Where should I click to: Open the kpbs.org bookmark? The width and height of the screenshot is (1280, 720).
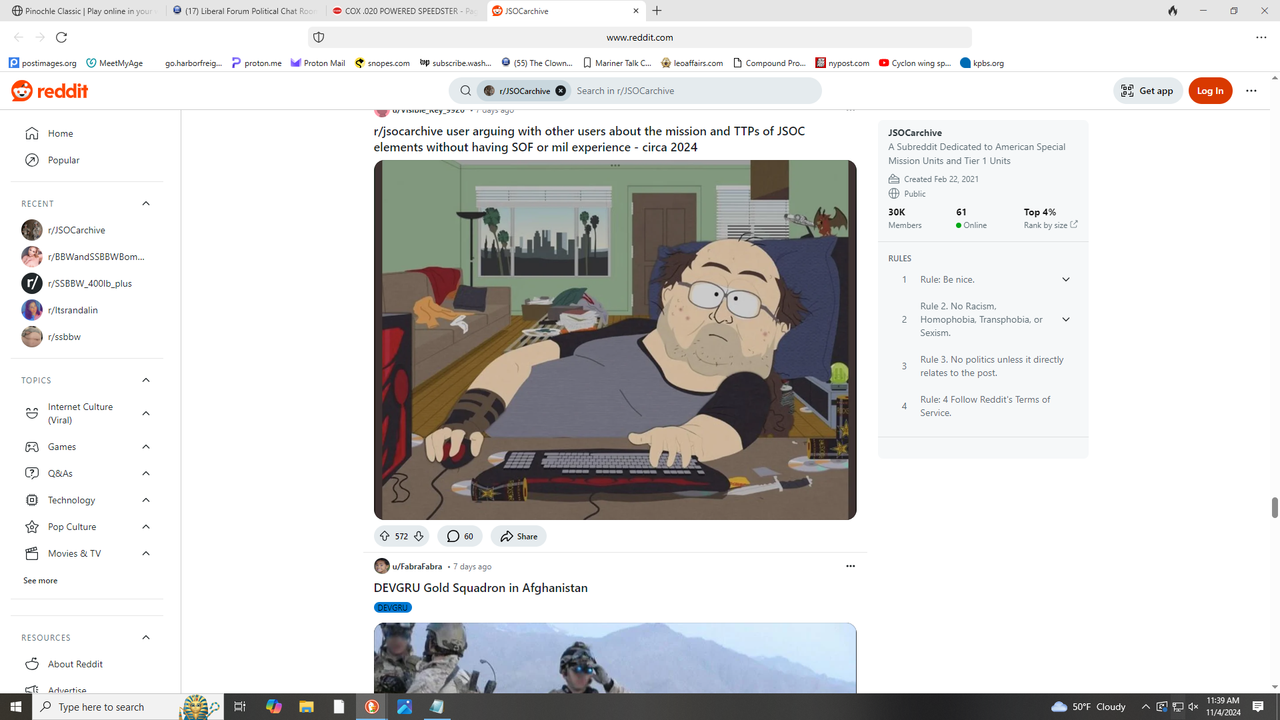coord(982,63)
